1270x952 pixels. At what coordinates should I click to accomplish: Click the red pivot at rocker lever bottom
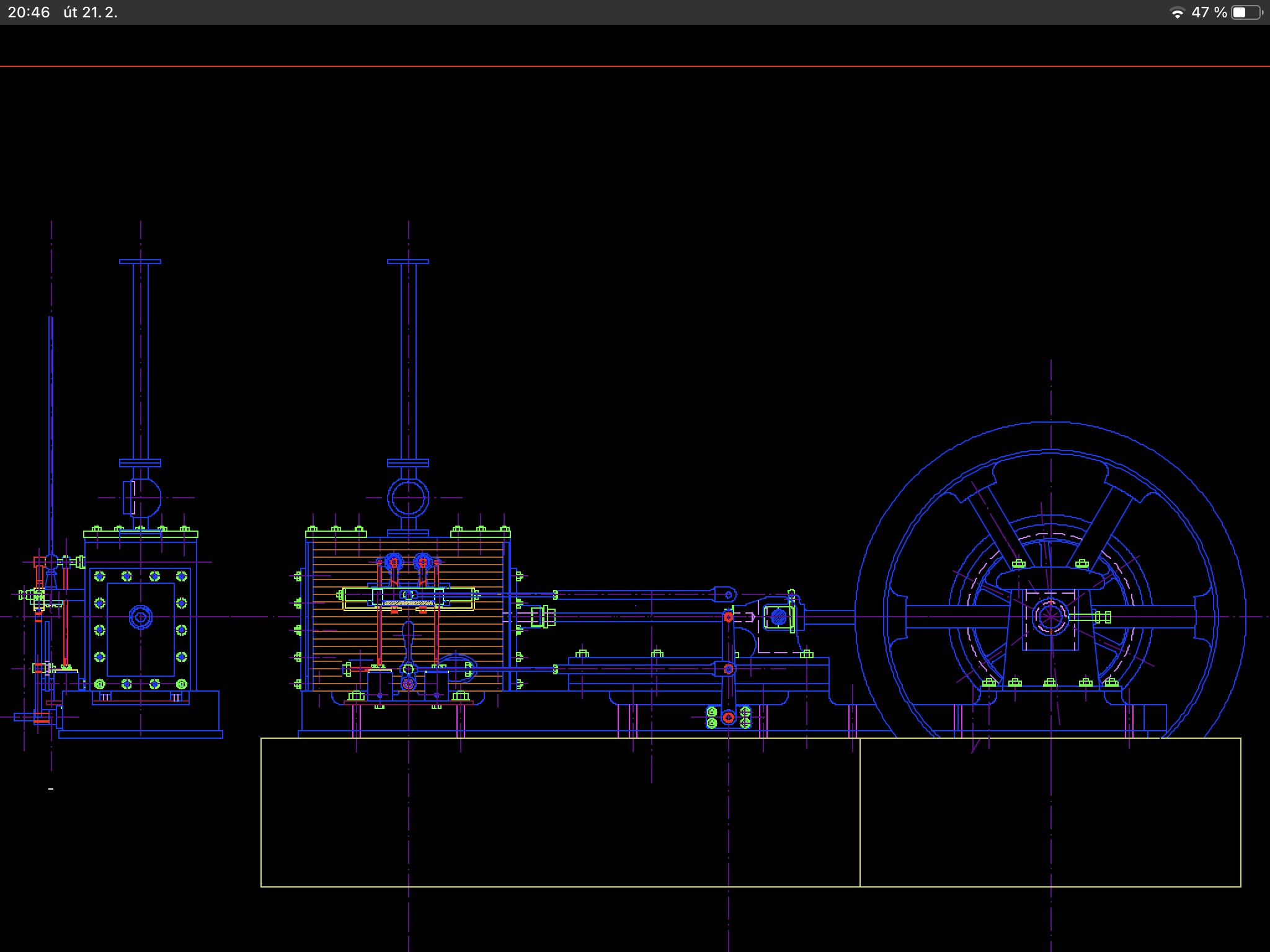coord(729,718)
